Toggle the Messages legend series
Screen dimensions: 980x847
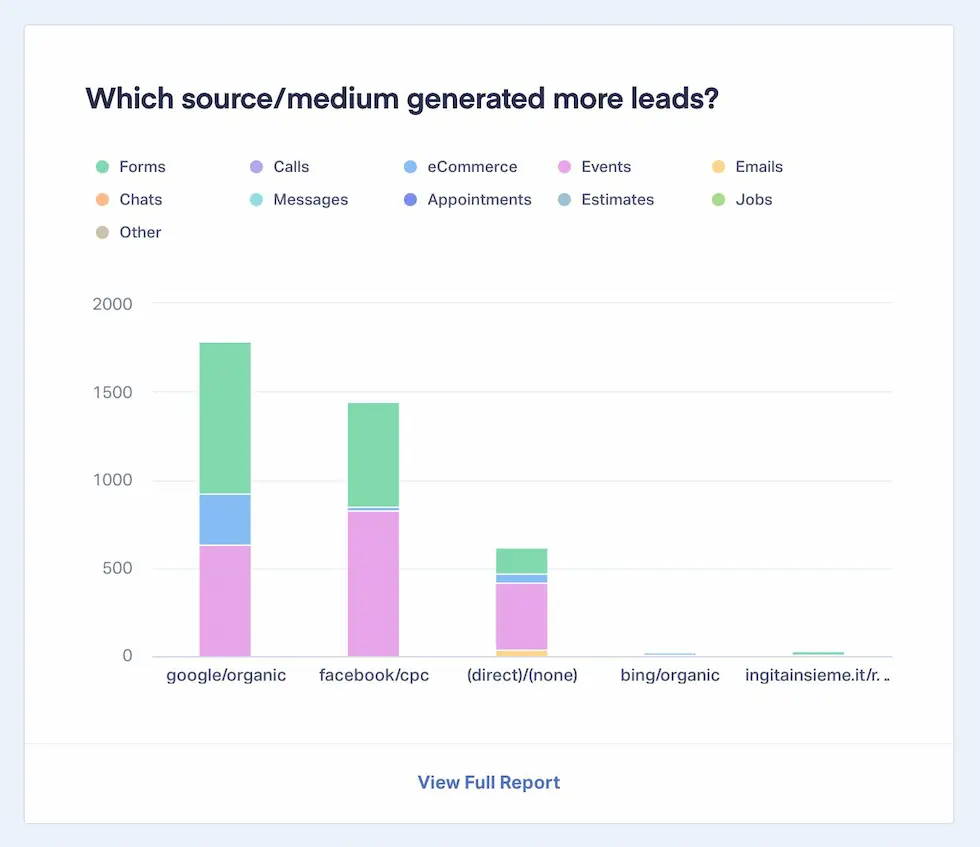[x=299, y=199]
